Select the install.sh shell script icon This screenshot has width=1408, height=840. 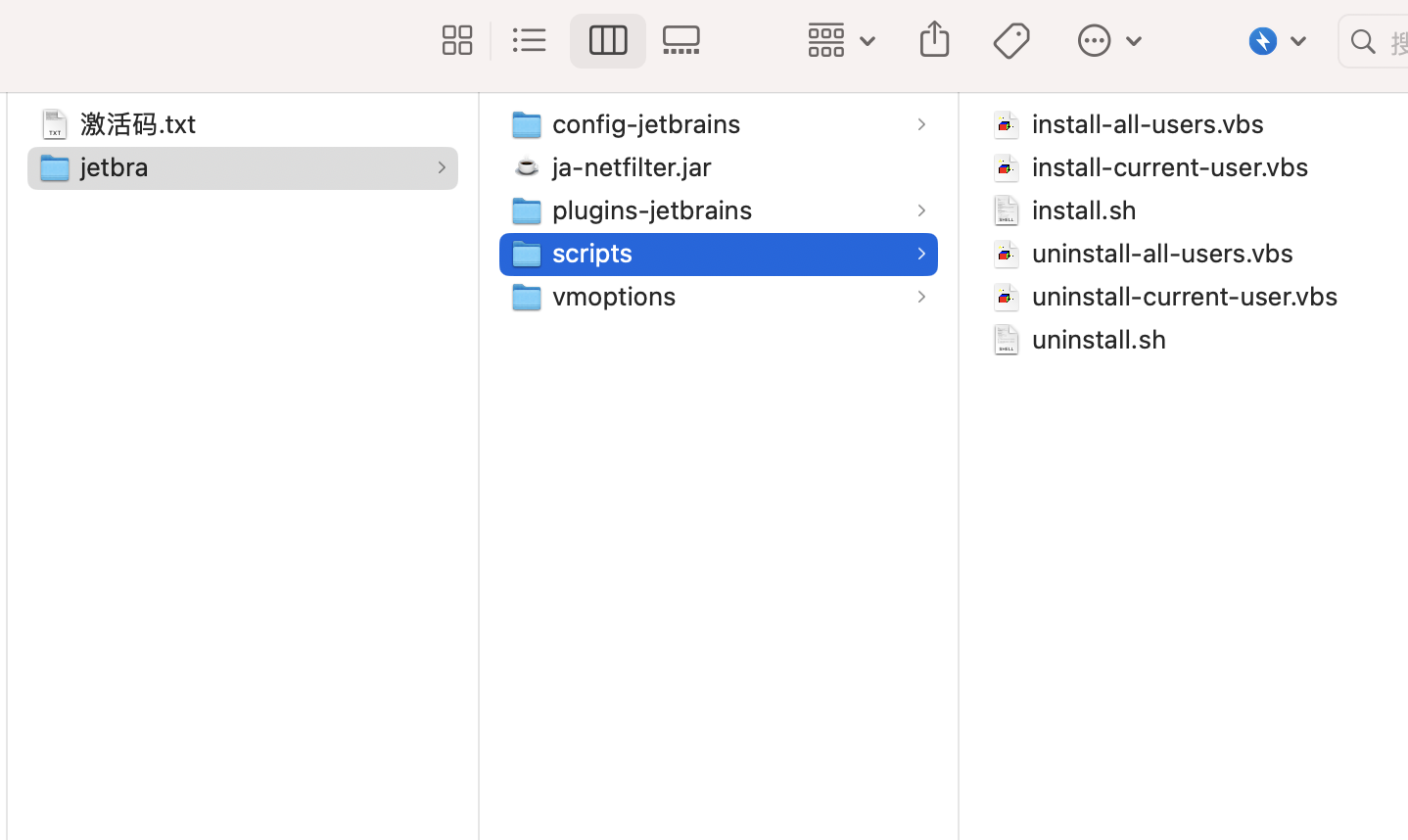click(1006, 210)
